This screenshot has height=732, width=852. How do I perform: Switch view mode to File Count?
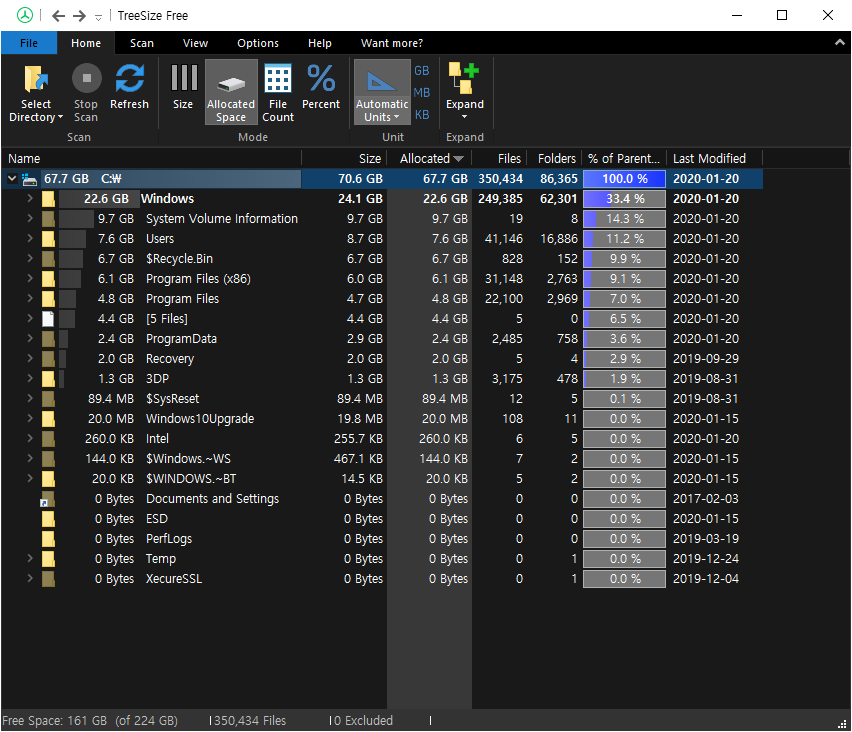pyautogui.click(x=278, y=92)
